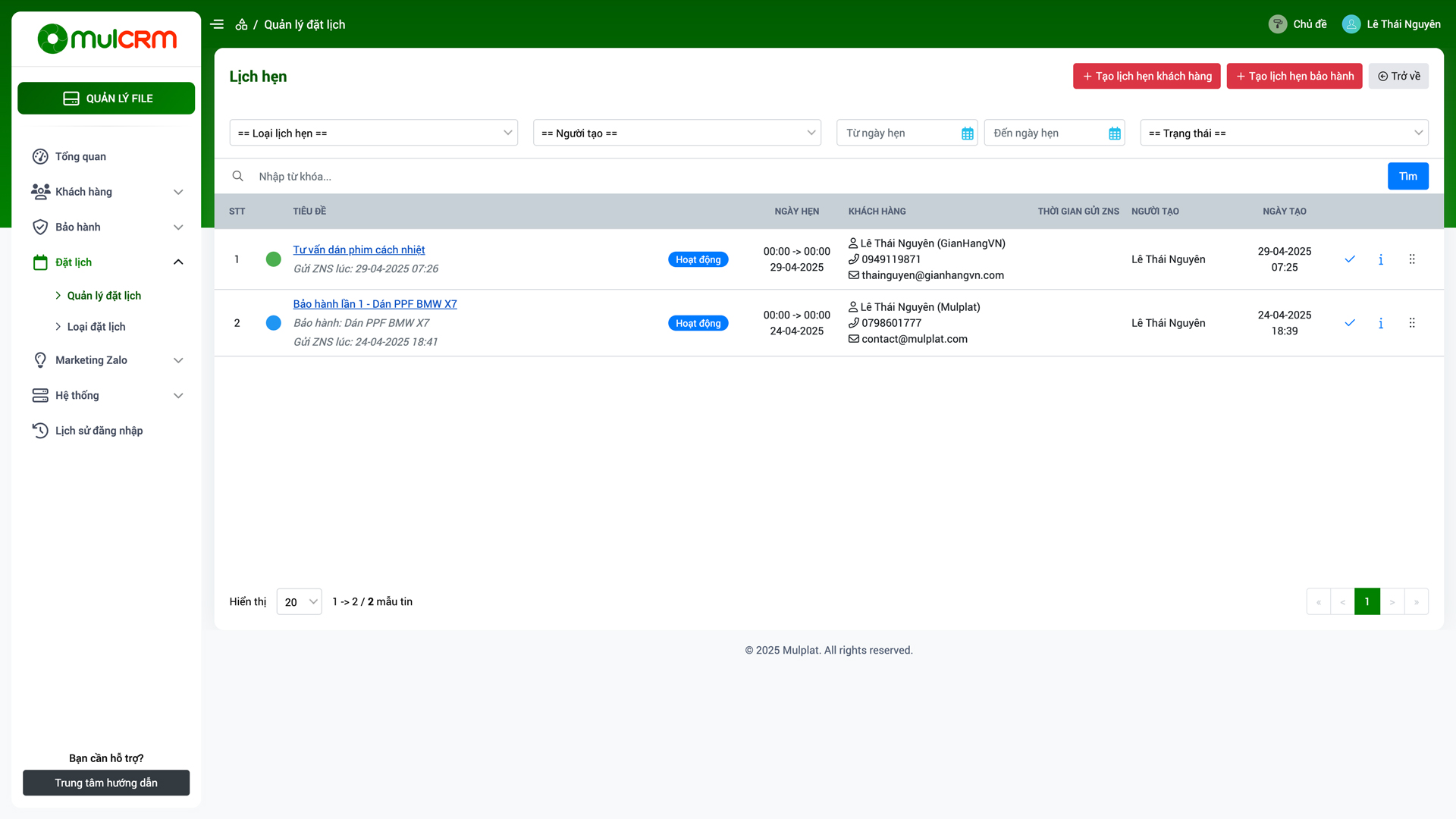Open the Bảo hành lần 1 - Dán PPF BMW X7 link
This screenshot has height=819, width=1456.
pos(375,304)
